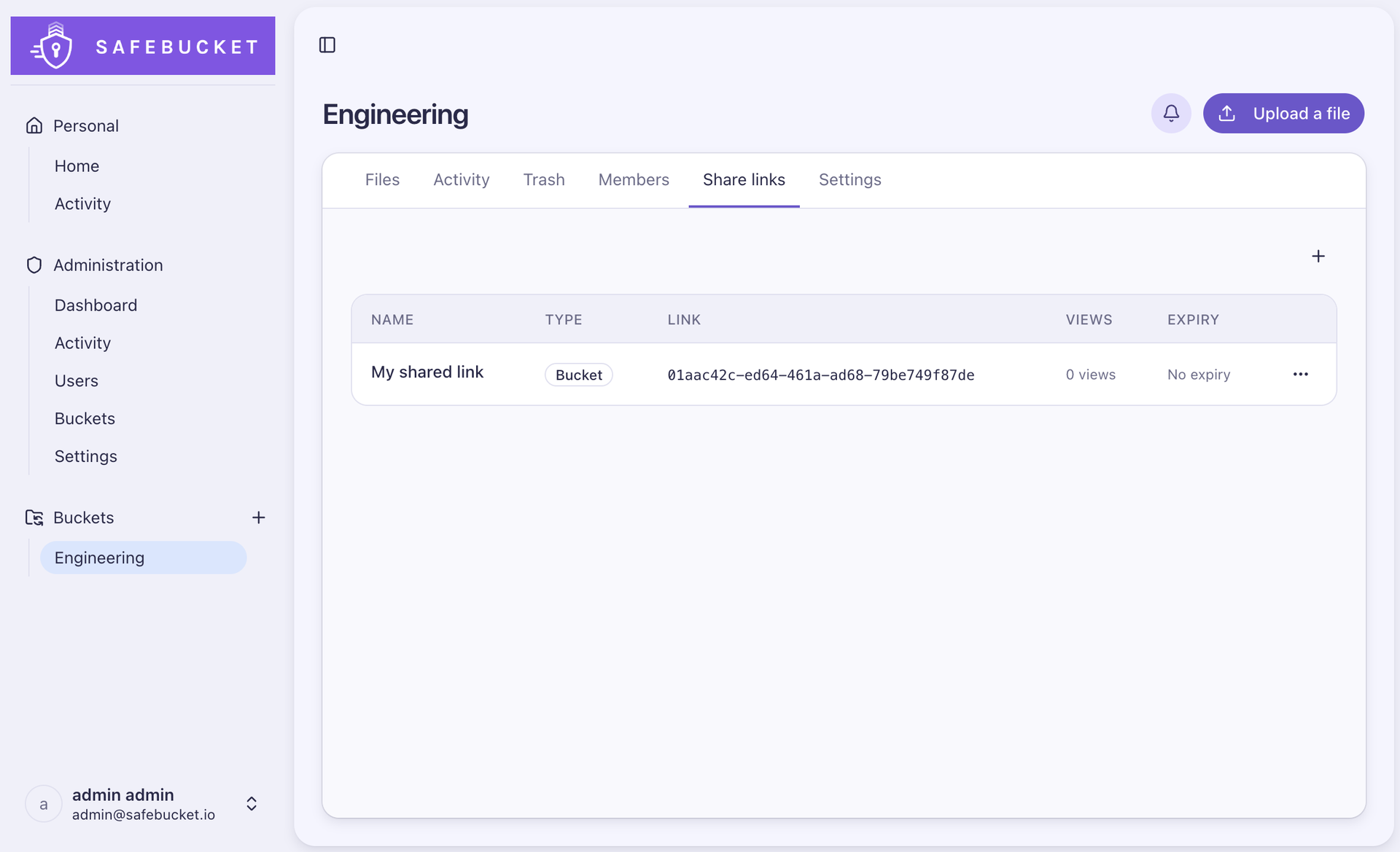Expand the admin user account switcher

(252, 804)
